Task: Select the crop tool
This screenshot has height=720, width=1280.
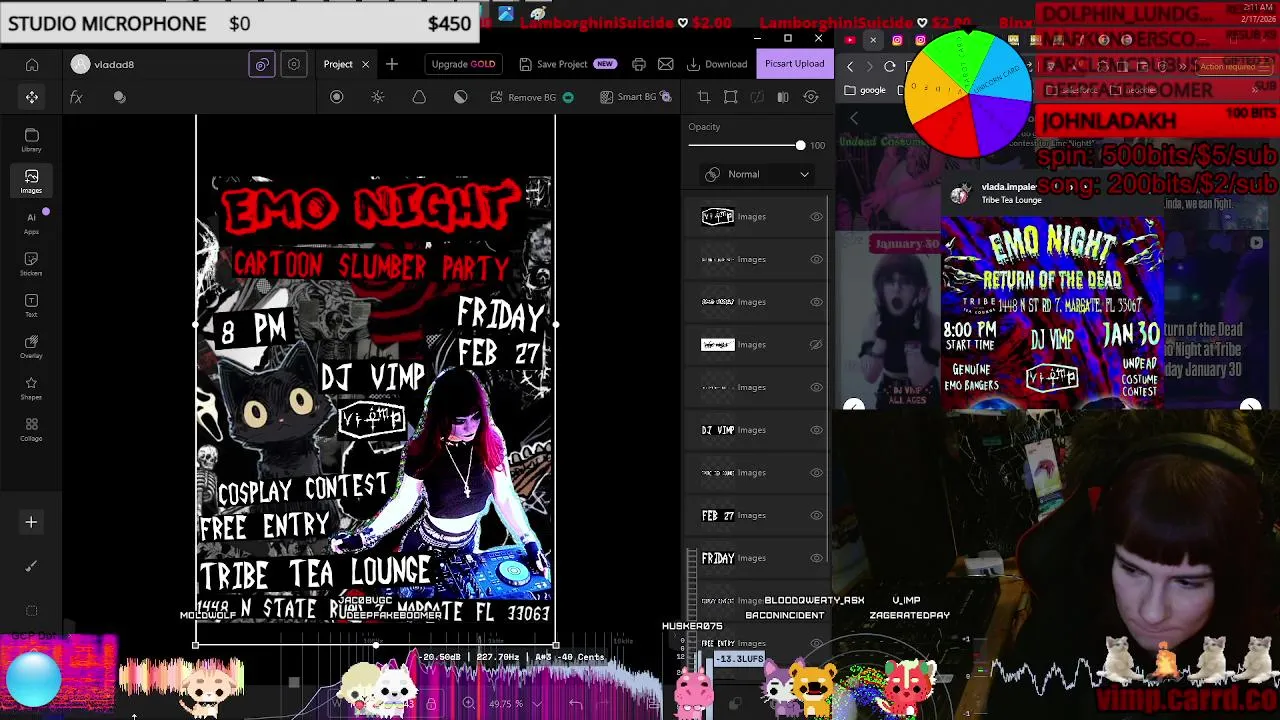Action: click(x=704, y=97)
